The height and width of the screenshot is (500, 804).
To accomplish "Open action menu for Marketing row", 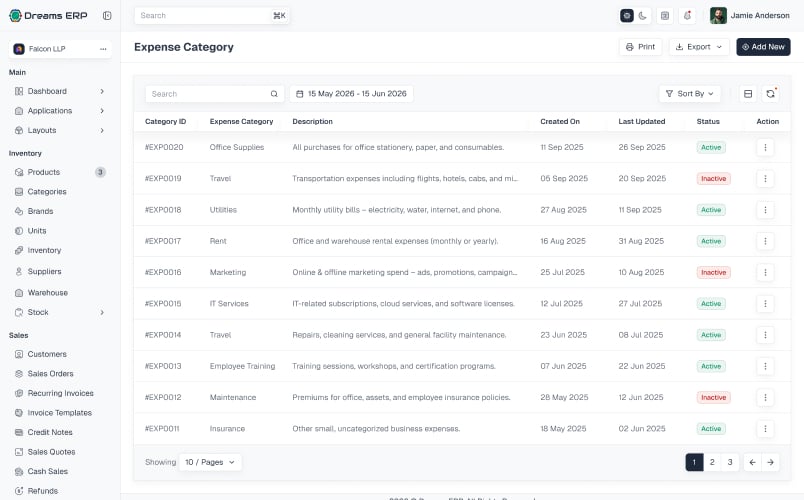I will point(765,272).
